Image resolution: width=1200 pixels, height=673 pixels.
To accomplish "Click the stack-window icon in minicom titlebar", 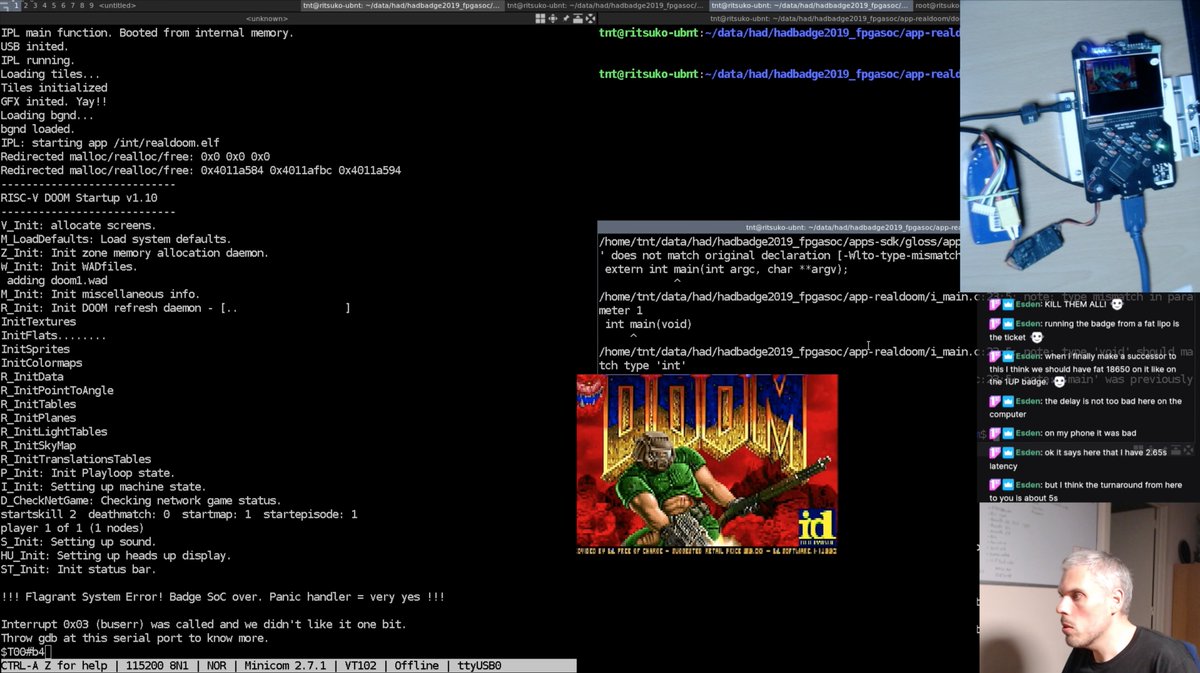I will (577, 18).
